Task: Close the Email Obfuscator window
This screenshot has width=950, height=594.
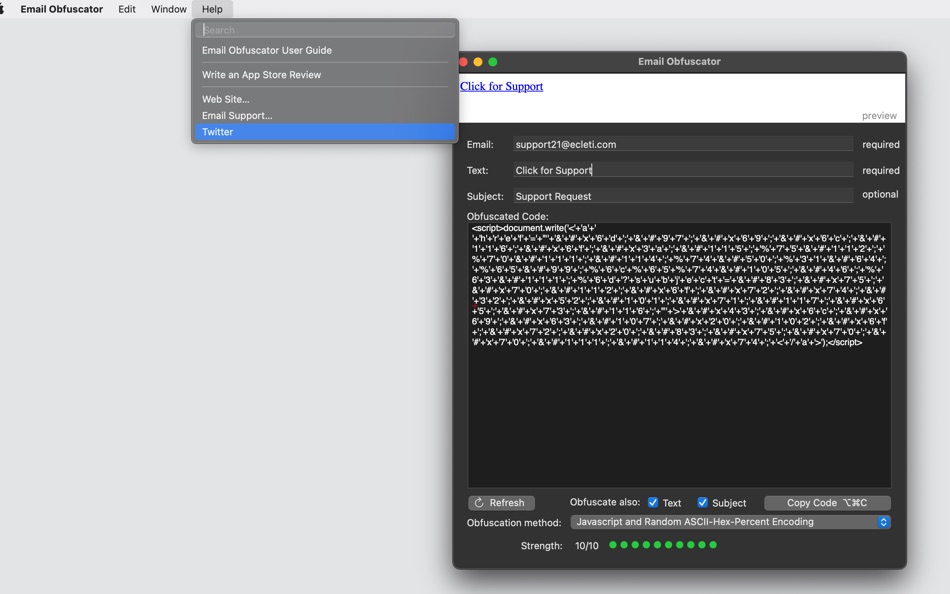Action: coord(463,62)
